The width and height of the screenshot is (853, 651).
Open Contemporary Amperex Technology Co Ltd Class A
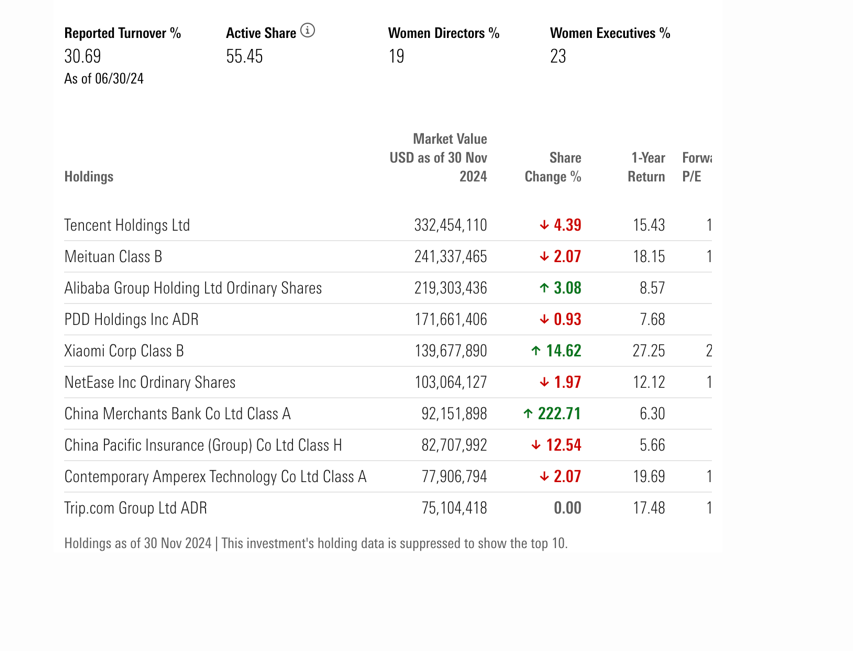click(x=215, y=477)
